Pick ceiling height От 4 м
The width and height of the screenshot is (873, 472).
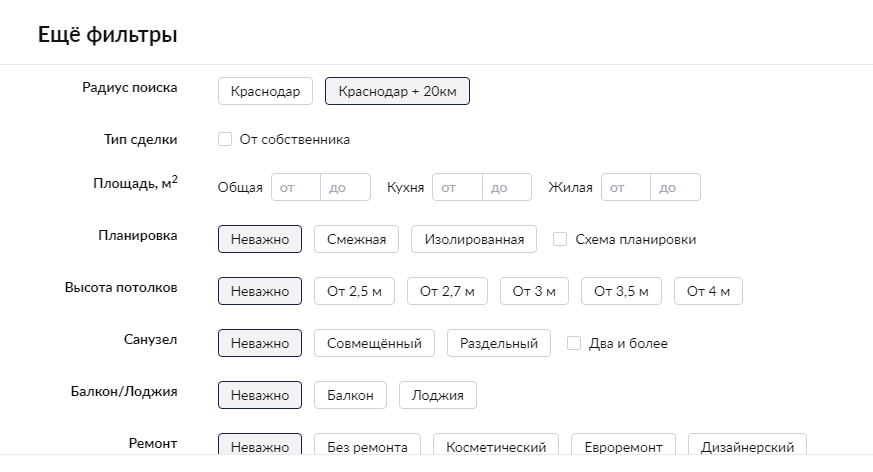tap(708, 291)
